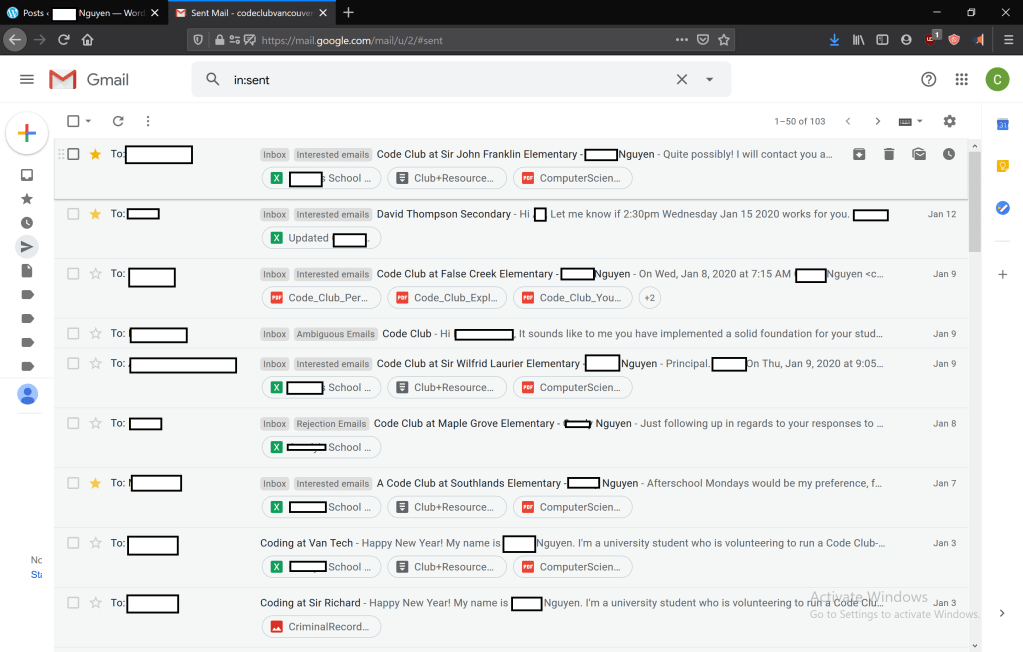Screen dimensions: 1023x652
Task: Snooze the John Franklin Elementary email
Action: click(x=948, y=154)
